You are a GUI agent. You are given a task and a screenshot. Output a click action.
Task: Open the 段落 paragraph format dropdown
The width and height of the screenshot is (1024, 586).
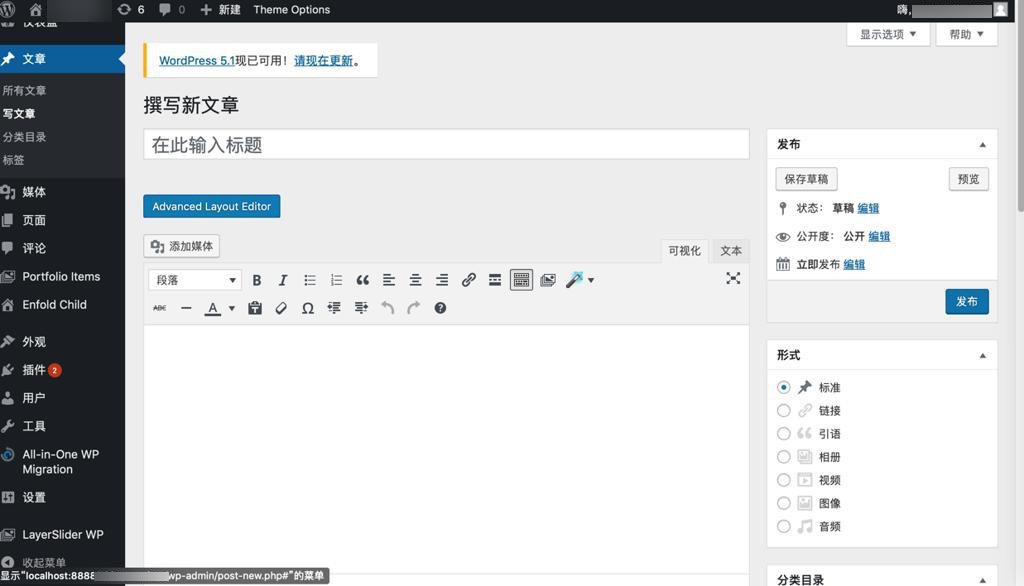[195, 280]
